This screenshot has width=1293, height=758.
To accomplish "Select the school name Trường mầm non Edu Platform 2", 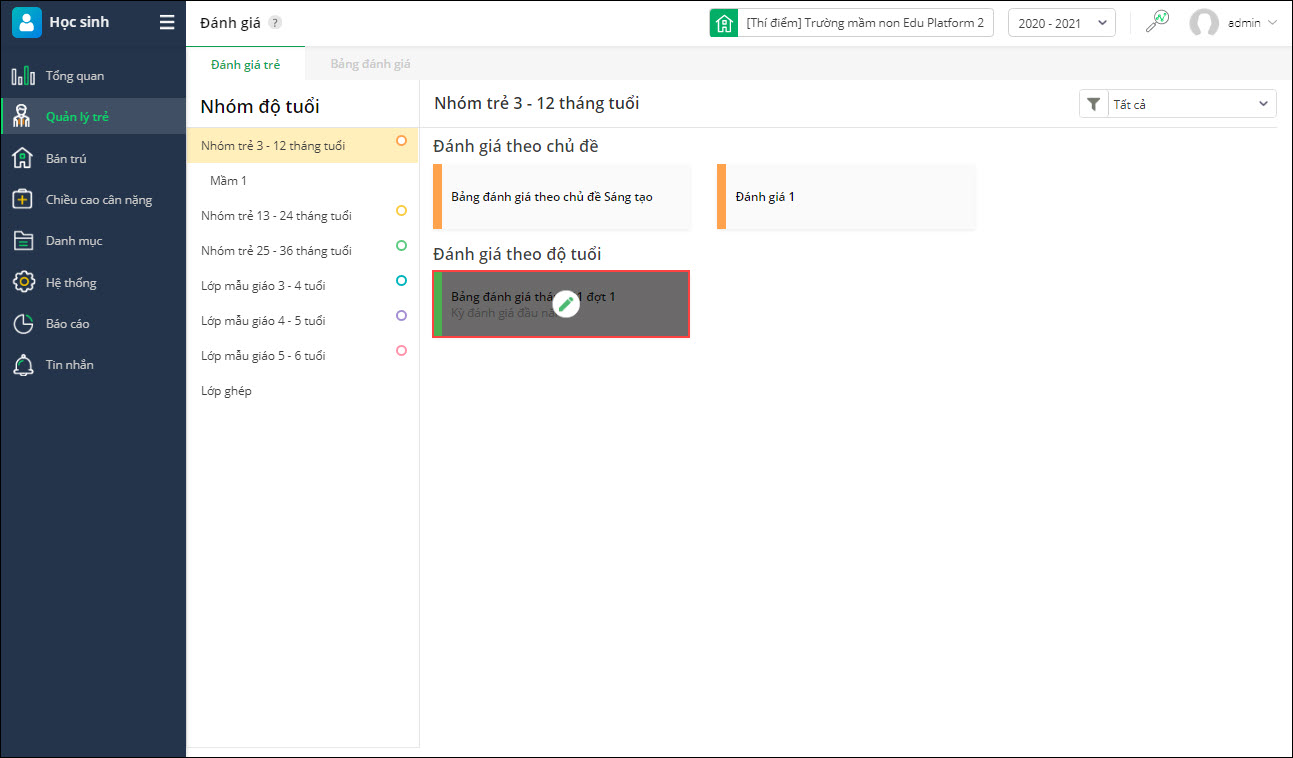I will (x=865, y=23).
